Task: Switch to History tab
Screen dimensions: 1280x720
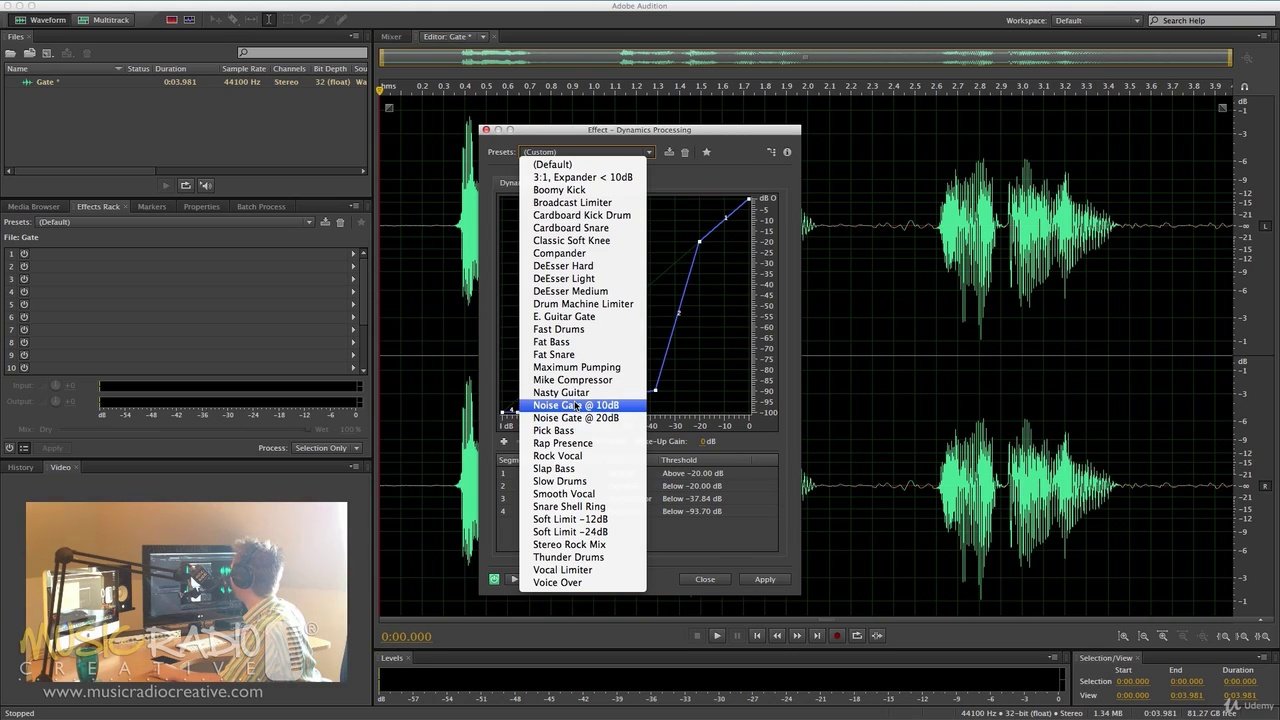Action: [x=20, y=467]
